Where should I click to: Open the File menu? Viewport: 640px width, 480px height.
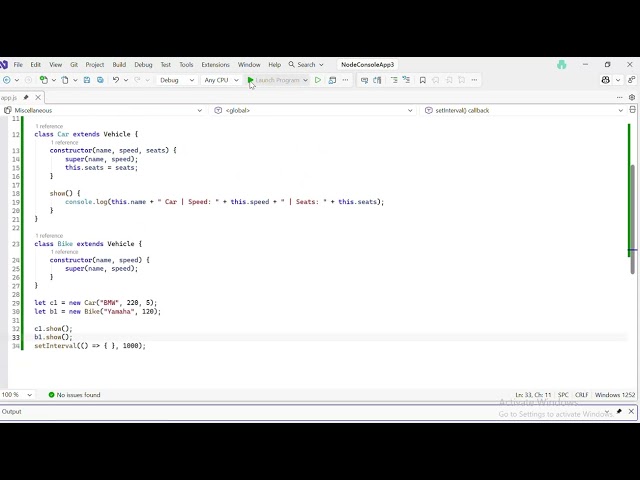tap(18, 64)
